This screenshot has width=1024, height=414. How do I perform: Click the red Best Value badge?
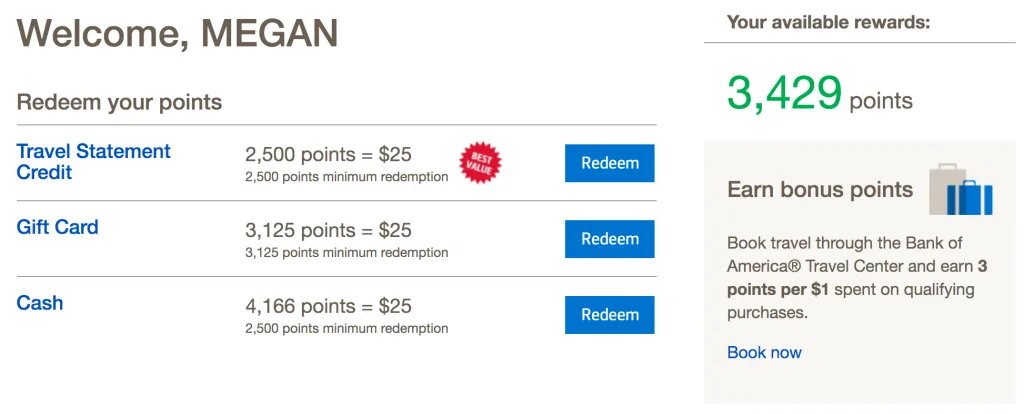[480, 163]
